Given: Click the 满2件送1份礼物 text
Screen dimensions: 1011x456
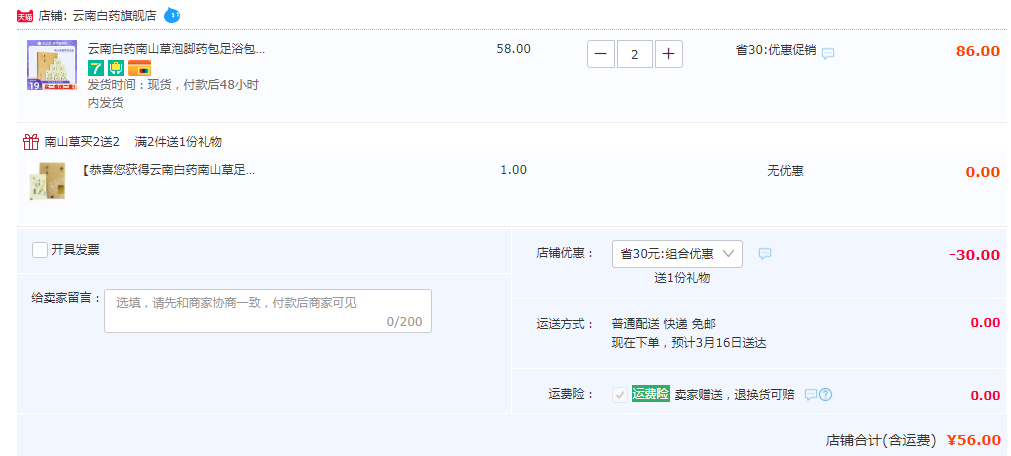Looking at the screenshot, I should (x=178, y=142).
